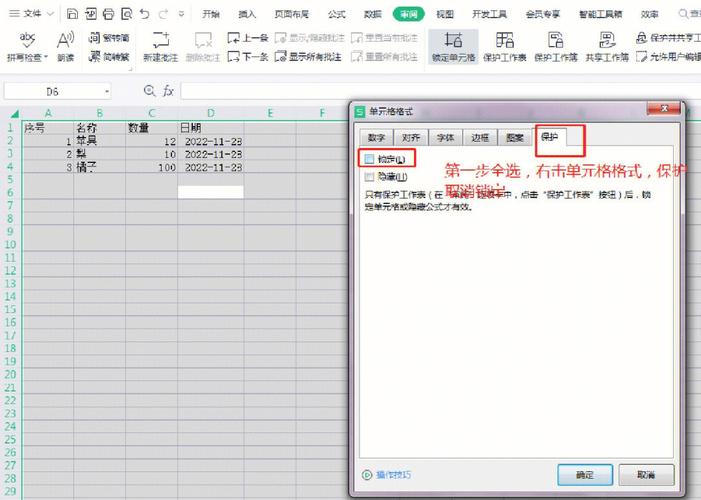701x500 pixels.
Task: Expand the quick access toolbar customize arrow
Action: 181,14
